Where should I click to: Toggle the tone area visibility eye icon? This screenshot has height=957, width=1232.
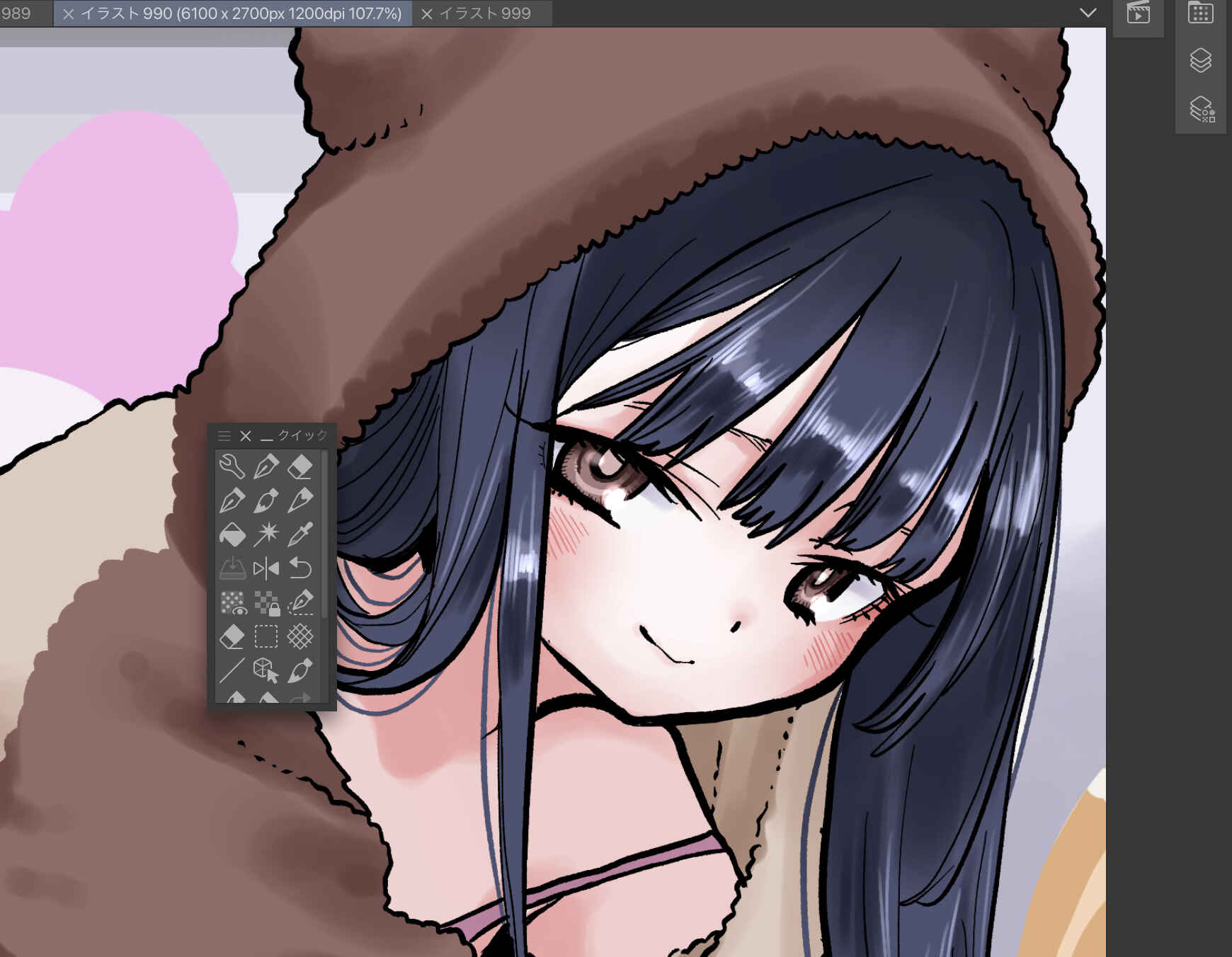[232, 603]
